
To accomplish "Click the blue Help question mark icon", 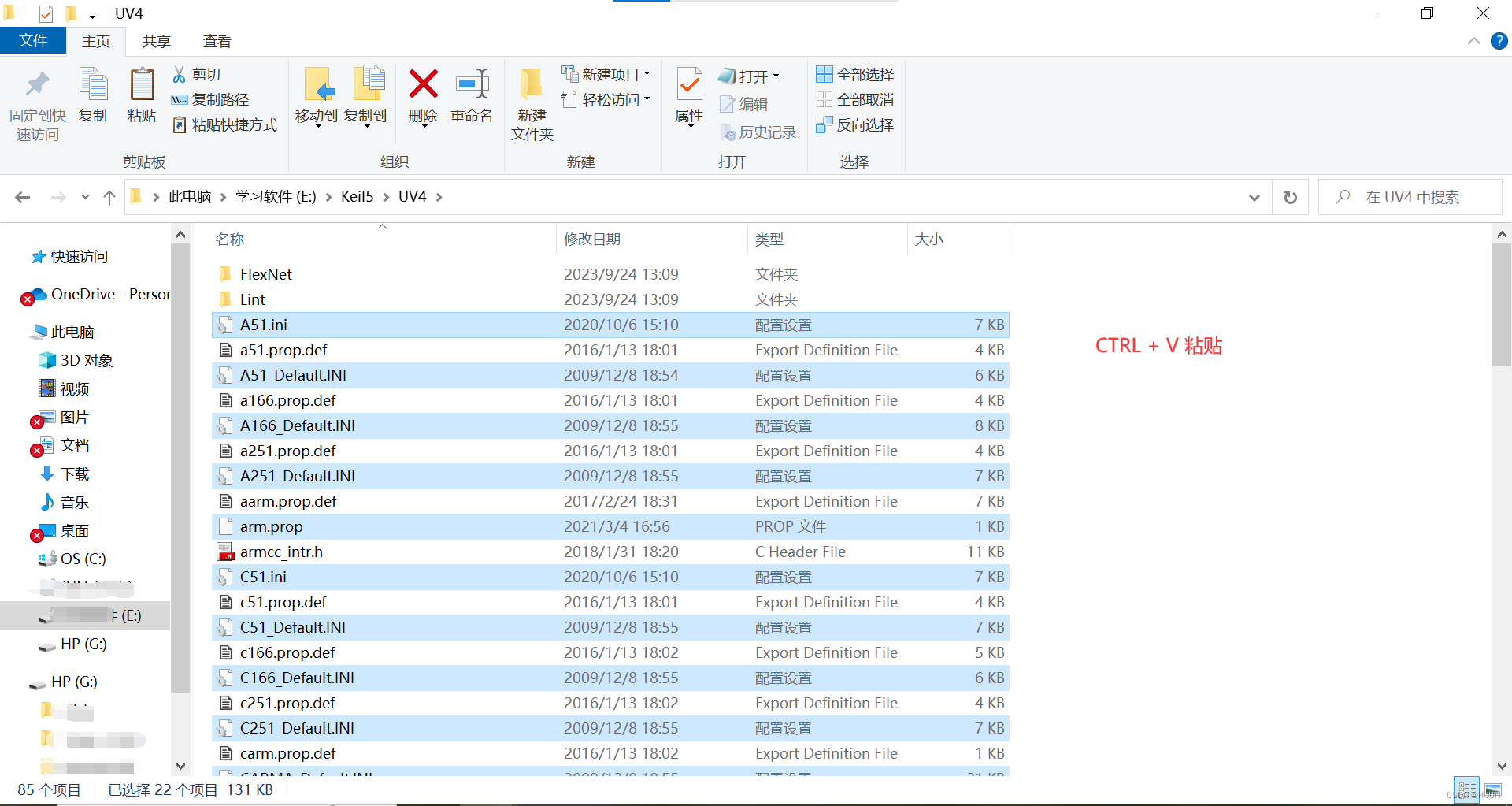I will click(x=1499, y=41).
